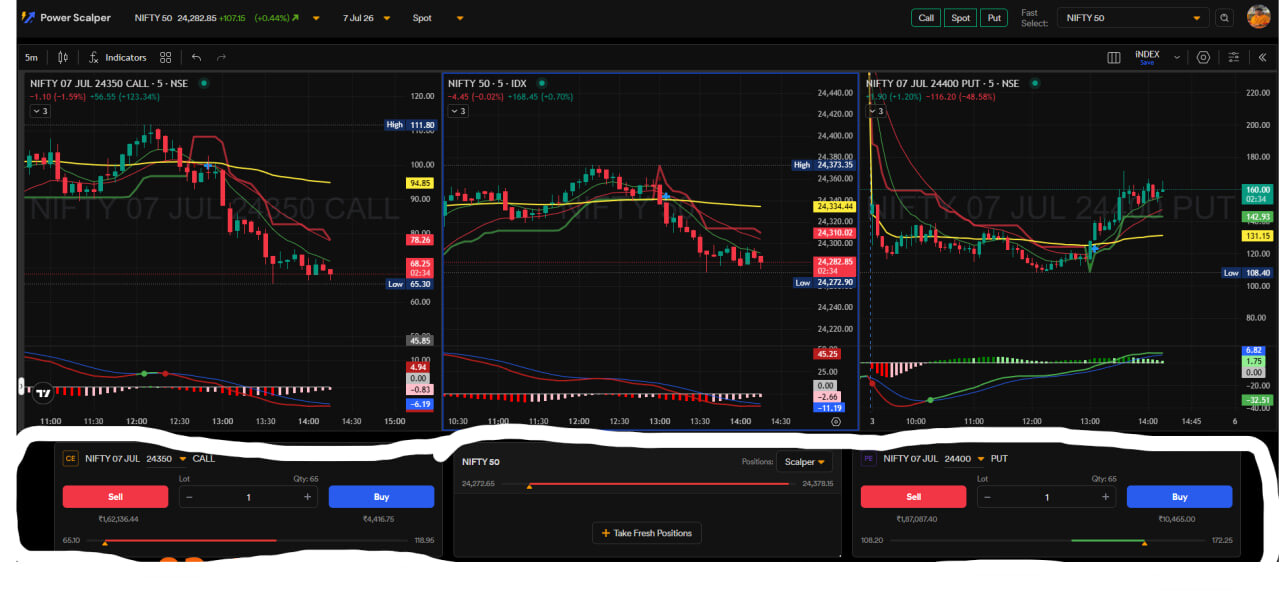Expand the Fast Select NIFTY 50 dropdown

pos(1135,18)
